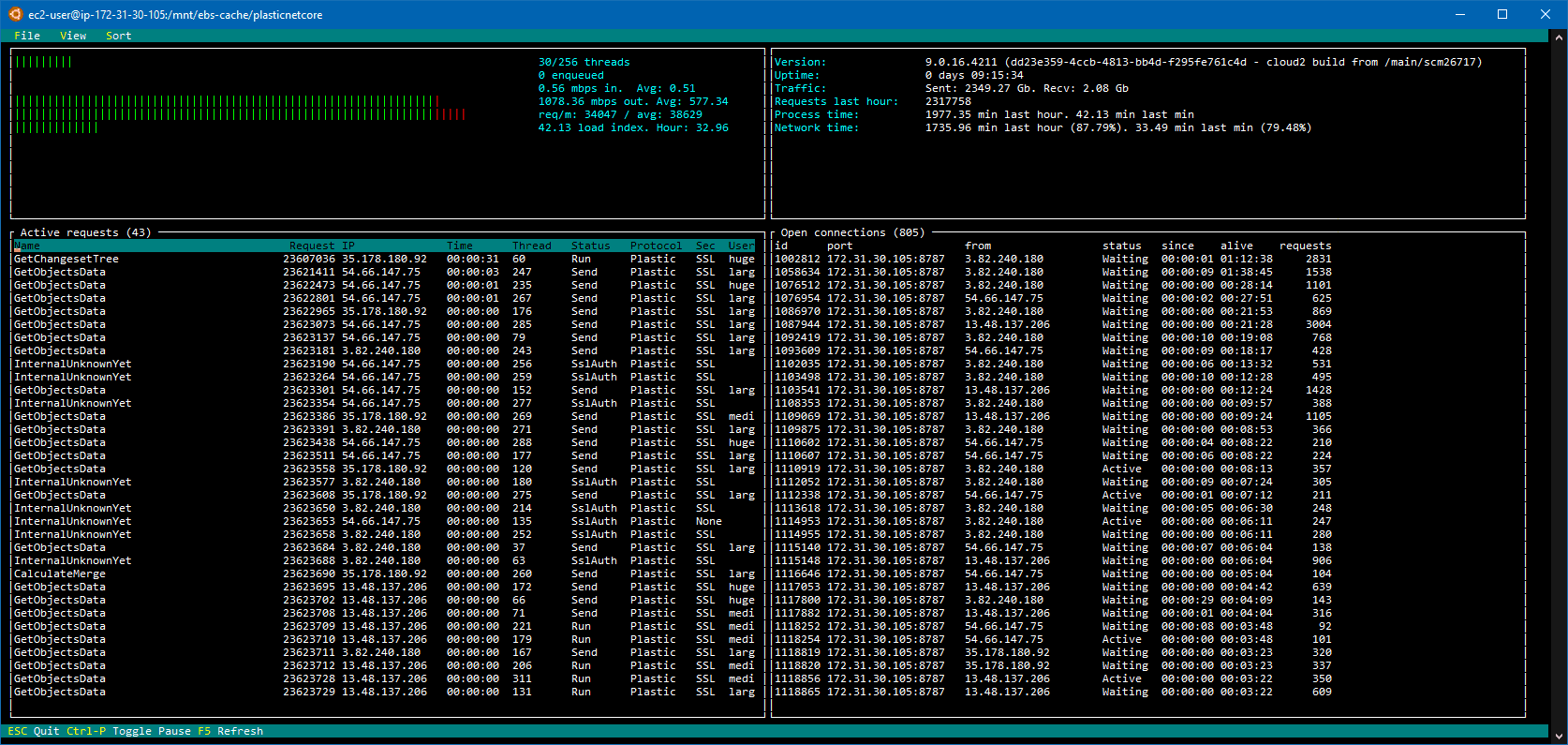Screen dimensions: 1568x745
Task: Click F5 Refresh in the bottom bar
Action: pyautogui.click(x=230, y=731)
